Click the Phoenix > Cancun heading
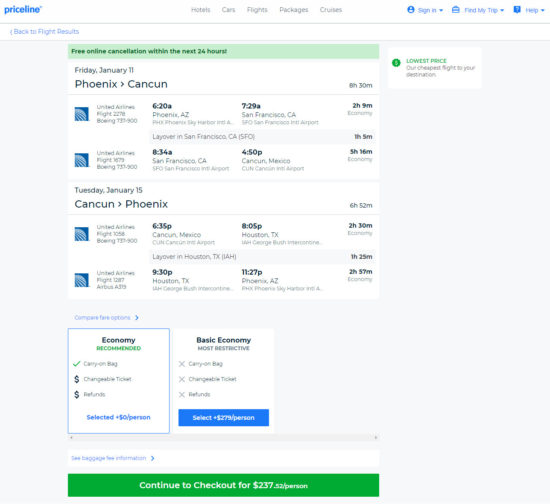Image resolution: width=550 pixels, height=504 pixels. (121, 84)
